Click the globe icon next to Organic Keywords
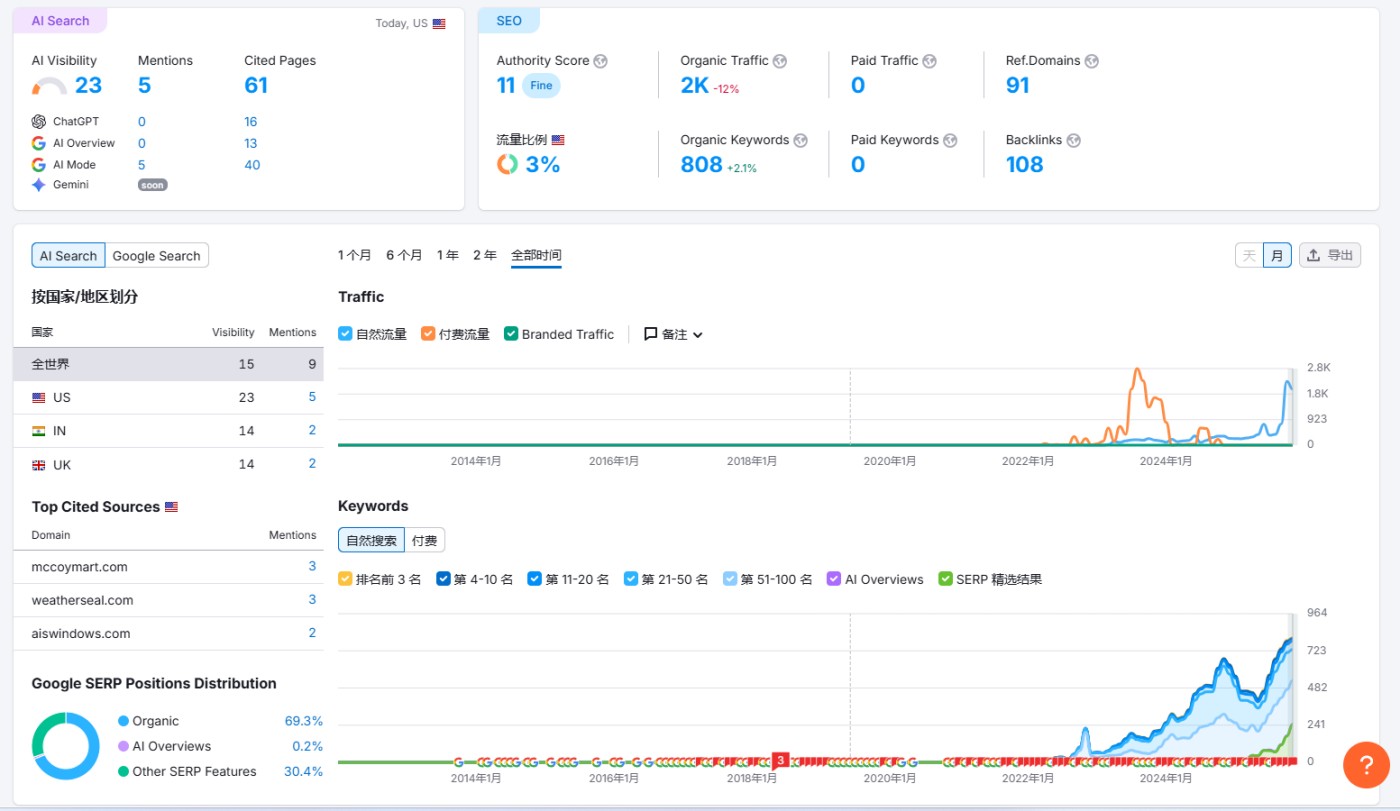Screen dimensions: 1400x811 point(800,141)
